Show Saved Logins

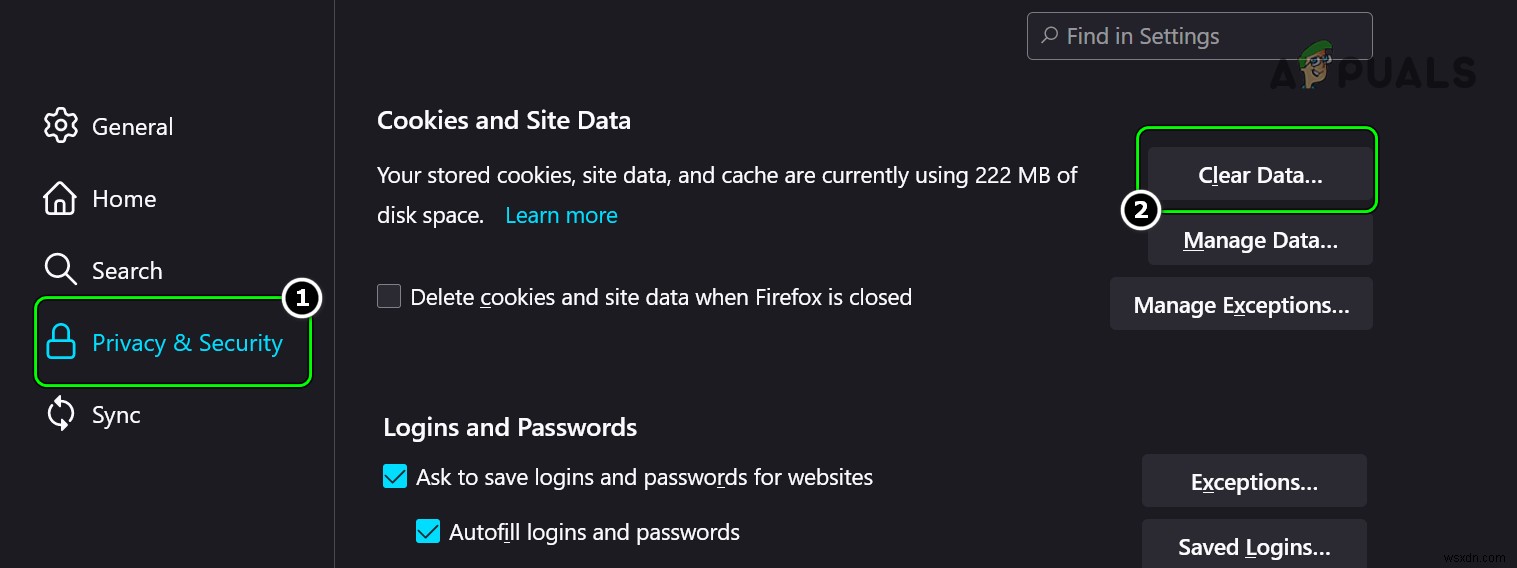coord(1254,547)
